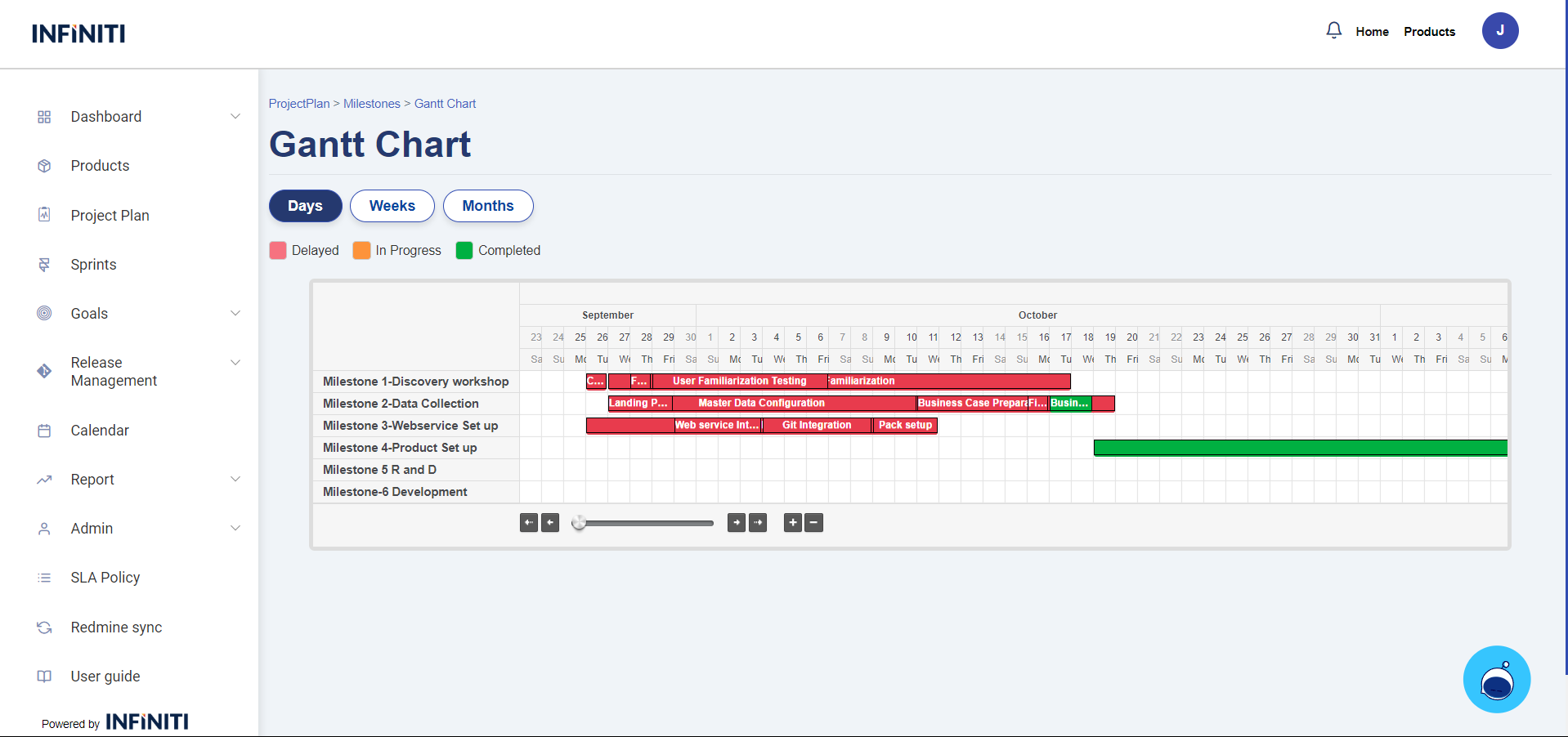Open Sprints in the sidebar
Image resolution: width=1568 pixels, height=737 pixels.
[x=93, y=265]
